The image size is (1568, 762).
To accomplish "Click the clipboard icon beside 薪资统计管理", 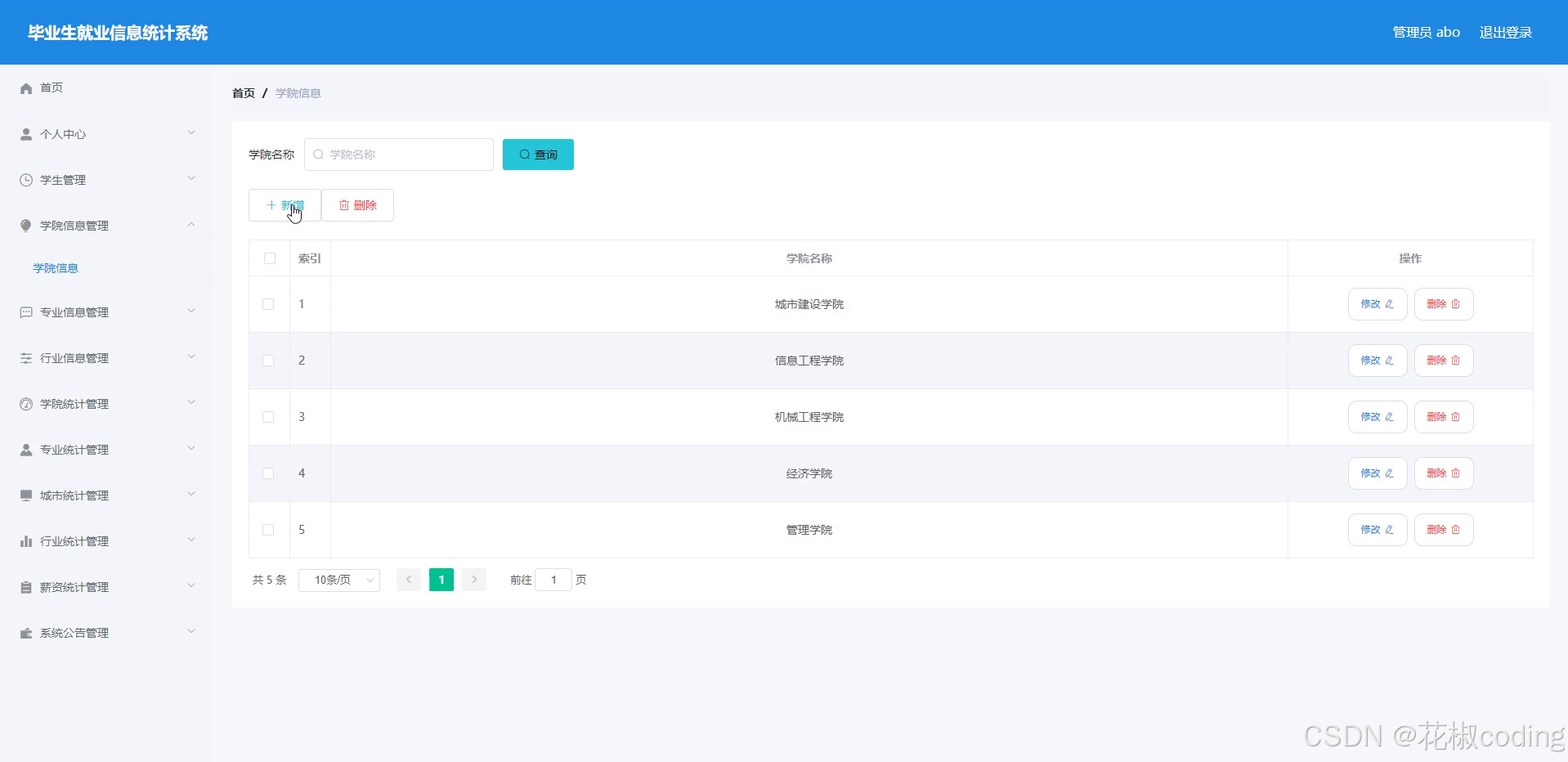I will (x=26, y=587).
